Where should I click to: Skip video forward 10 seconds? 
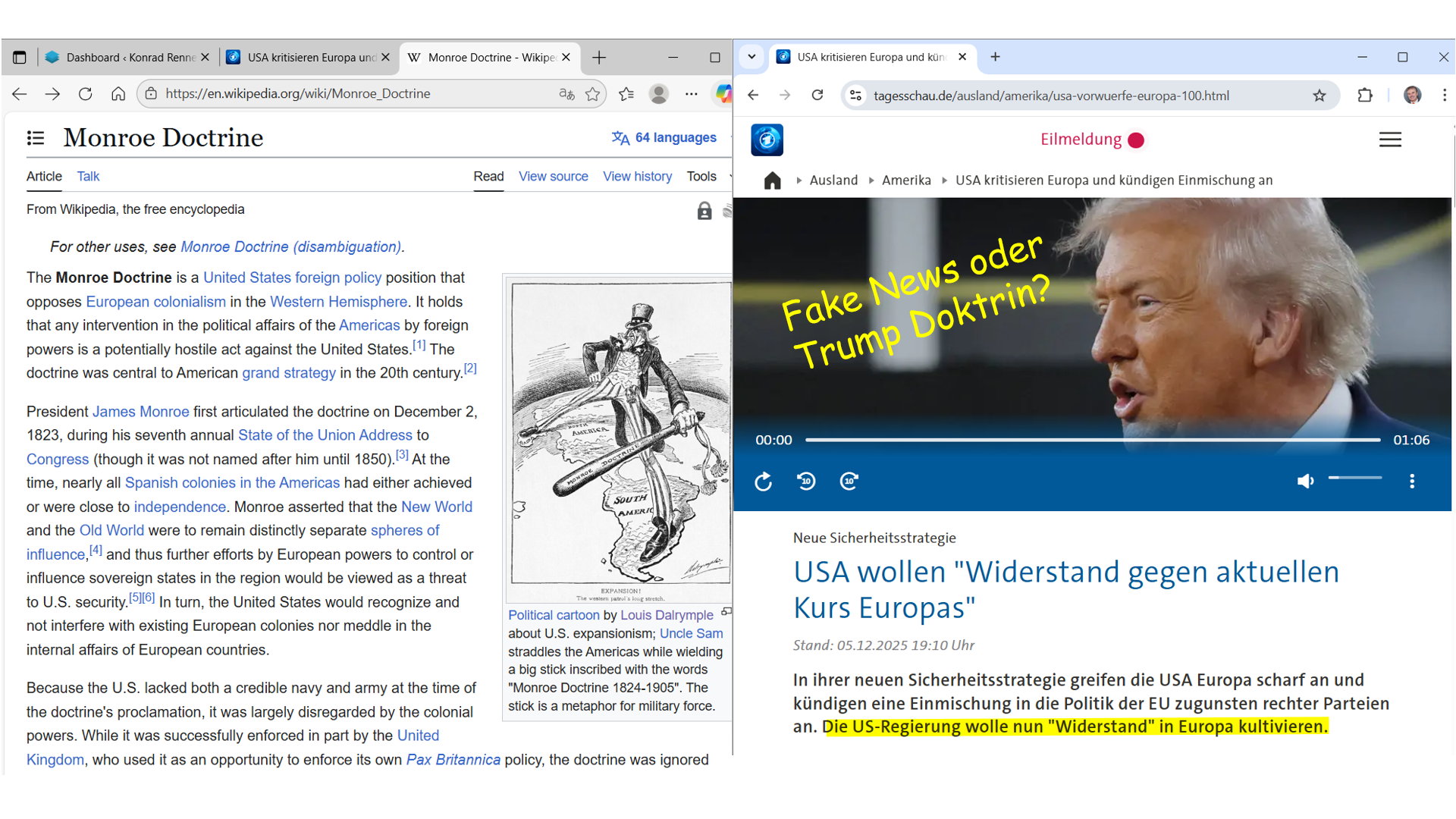point(849,482)
